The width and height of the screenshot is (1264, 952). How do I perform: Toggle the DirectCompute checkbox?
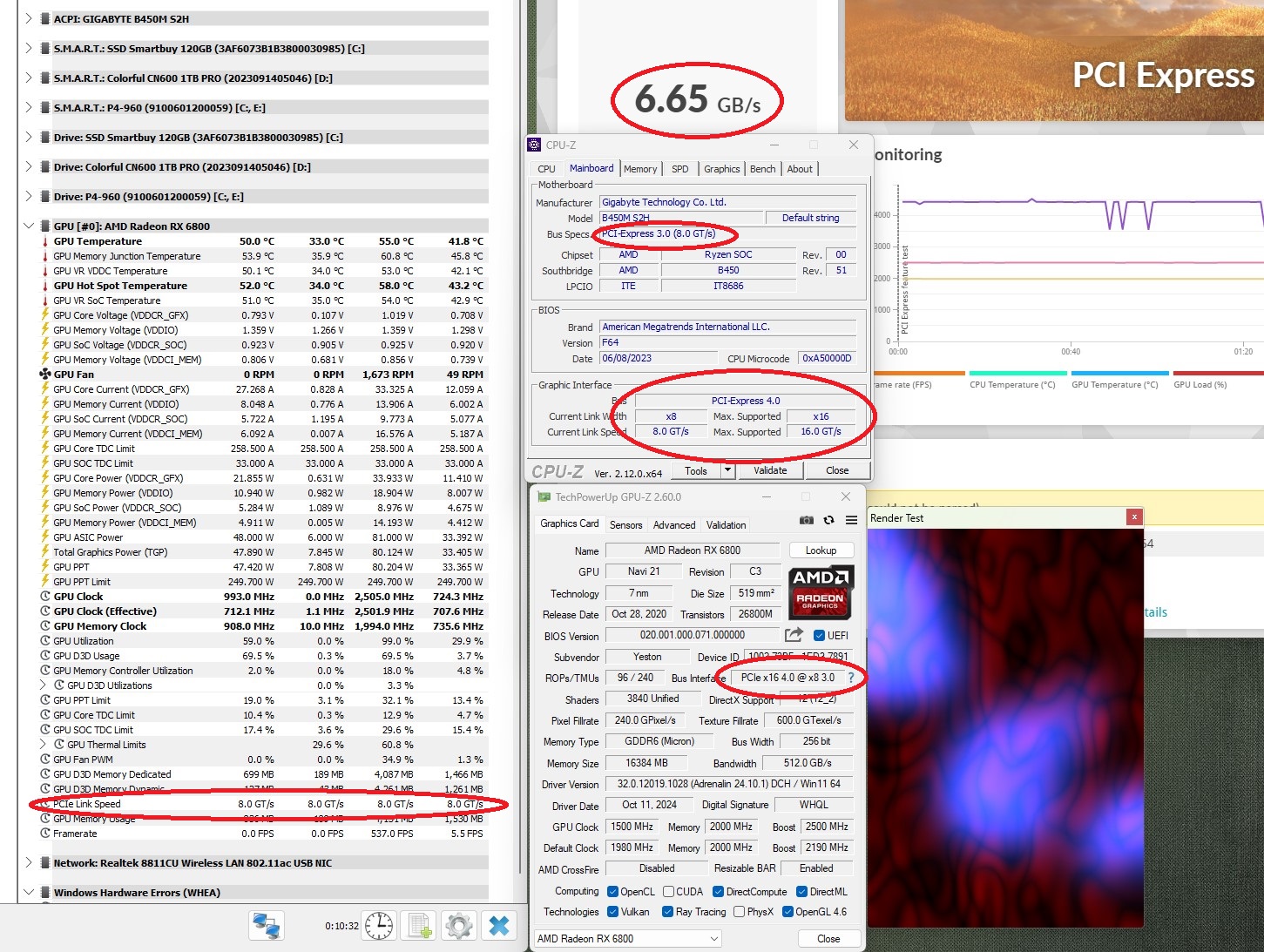[x=719, y=892]
